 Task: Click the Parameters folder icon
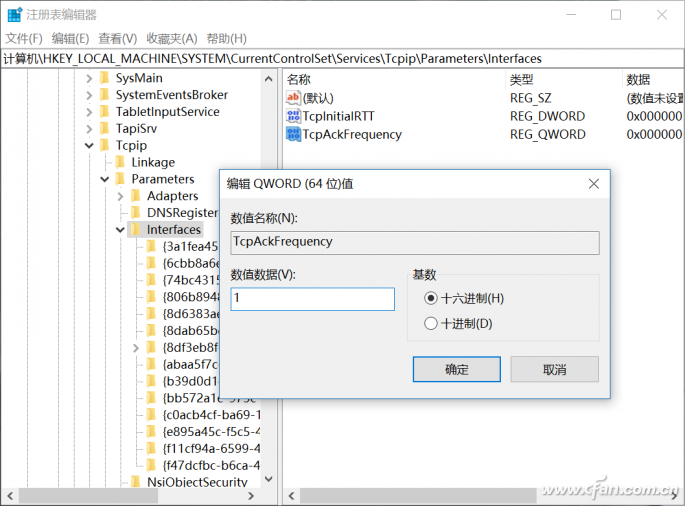click(x=120, y=179)
